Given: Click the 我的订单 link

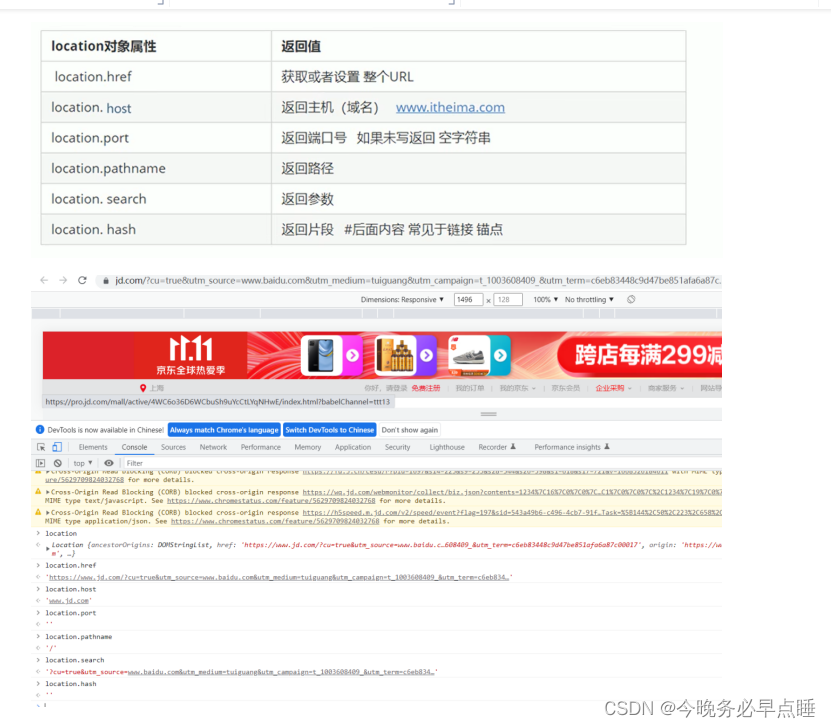Looking at the screenshot, I should point(470,388).
